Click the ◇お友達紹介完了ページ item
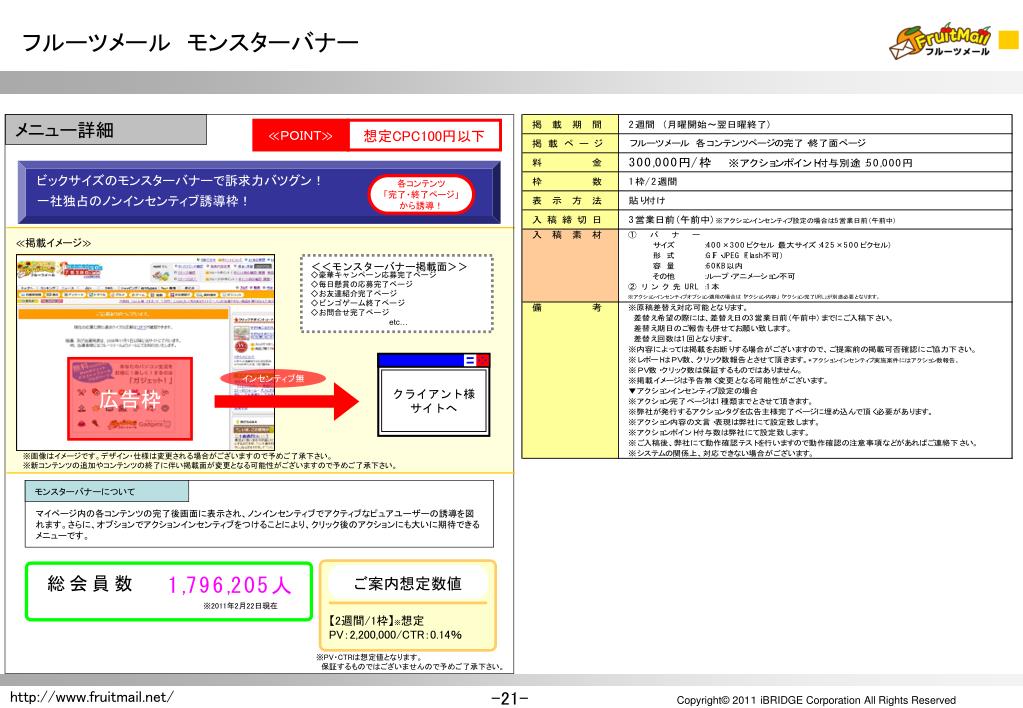 click(x=354, y=294)
